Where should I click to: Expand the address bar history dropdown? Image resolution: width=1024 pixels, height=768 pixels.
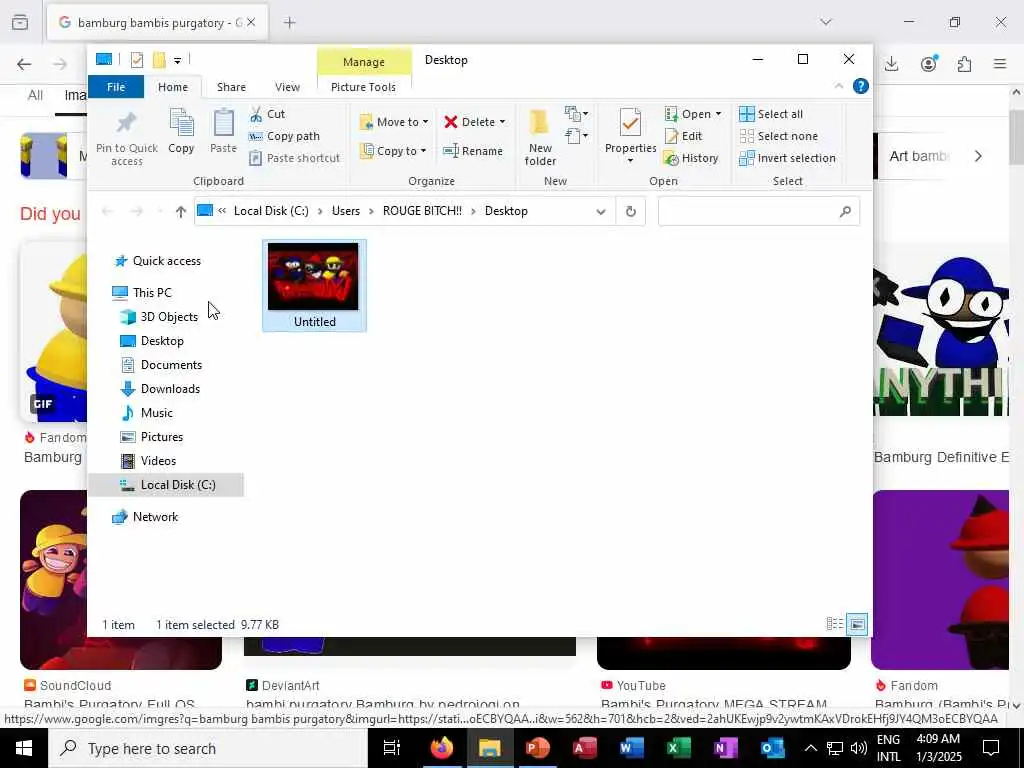[x=601, y=211]
